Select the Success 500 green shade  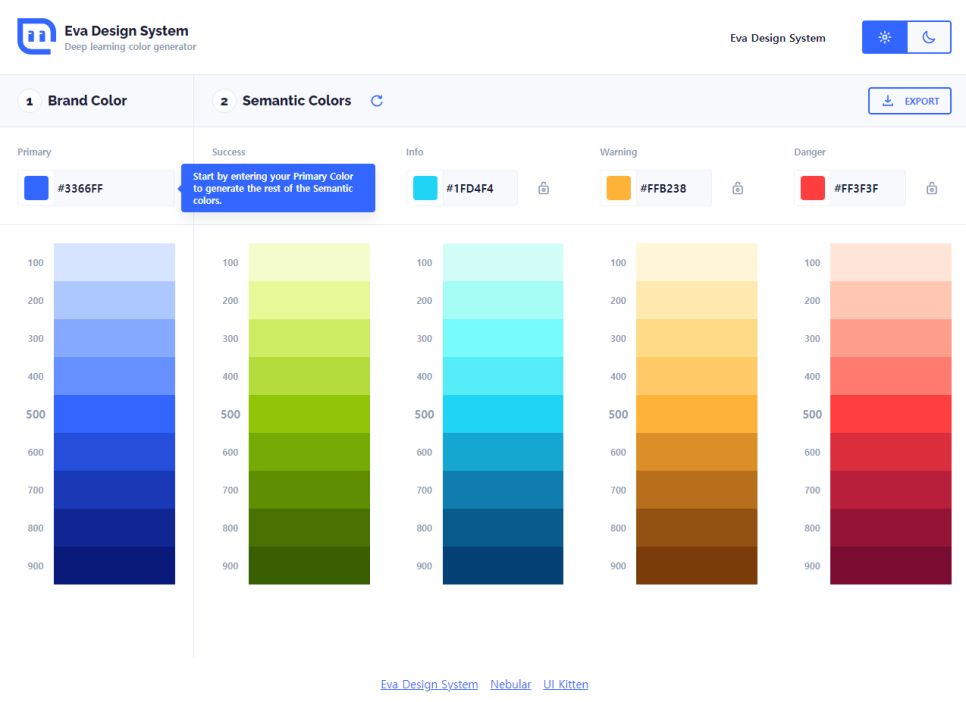coord(309,414)
